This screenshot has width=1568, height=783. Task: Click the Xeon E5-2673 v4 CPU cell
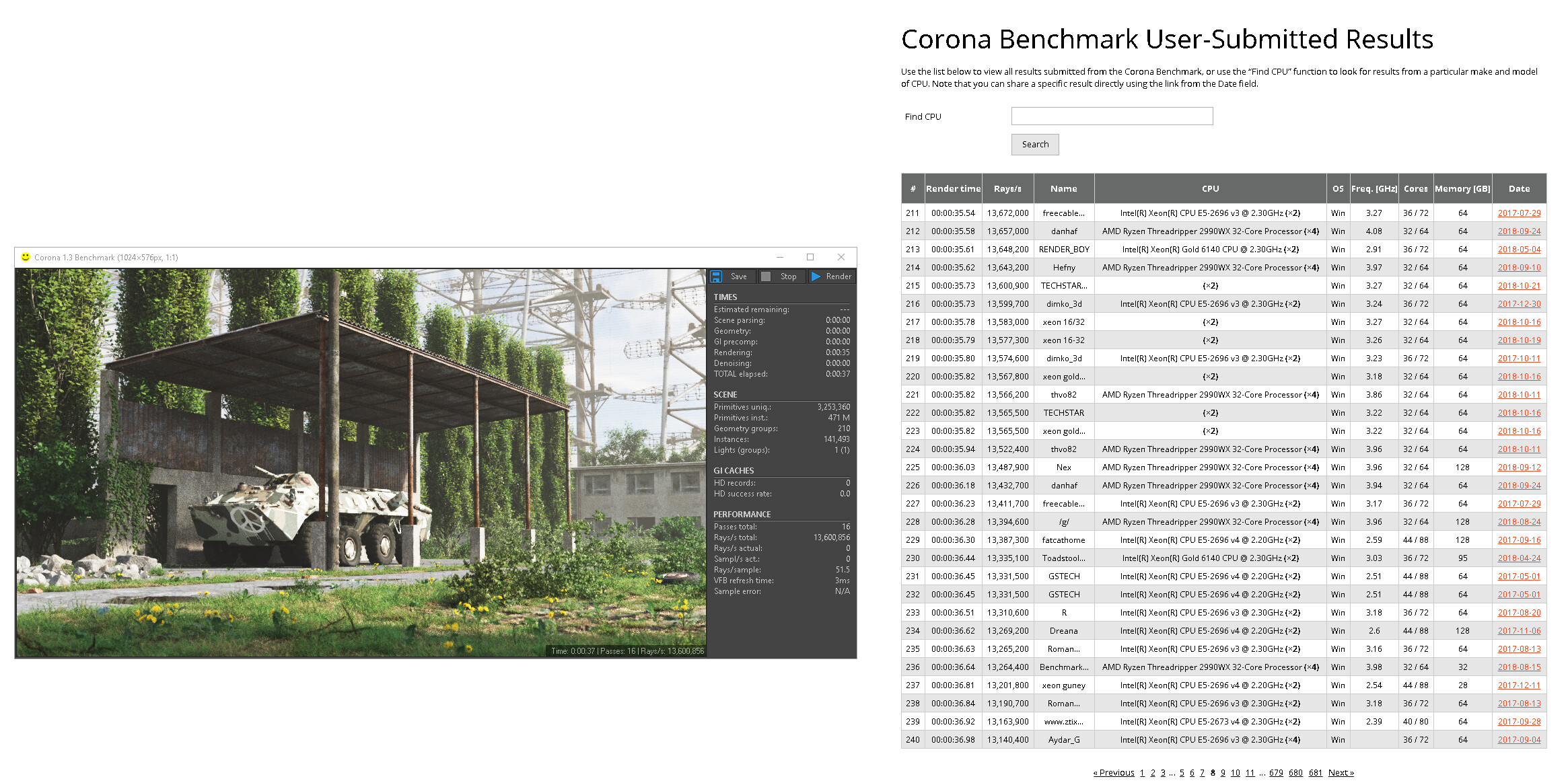[x=1210, y=721]
